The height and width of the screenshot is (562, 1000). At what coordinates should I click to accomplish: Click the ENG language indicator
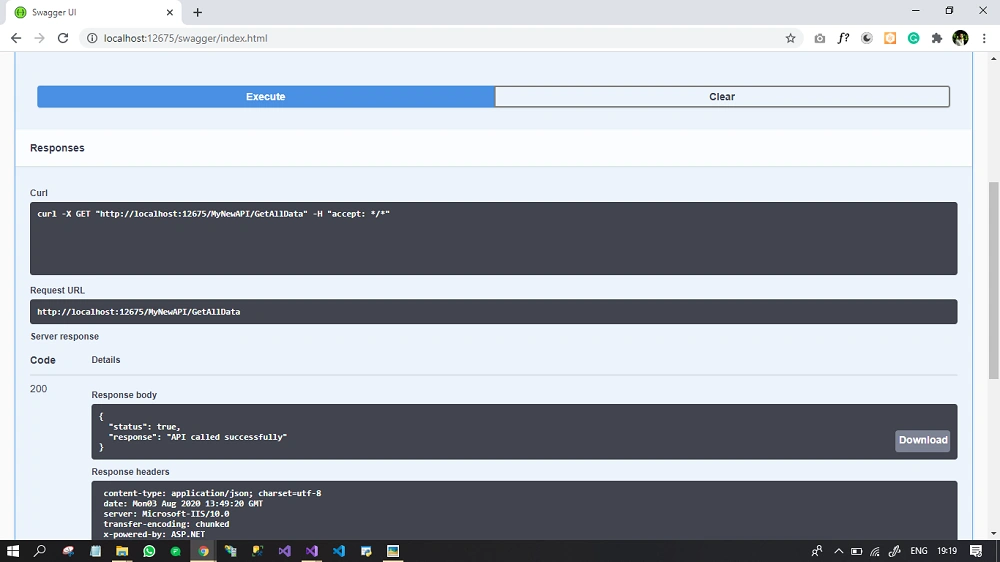[x=918, y=551]
